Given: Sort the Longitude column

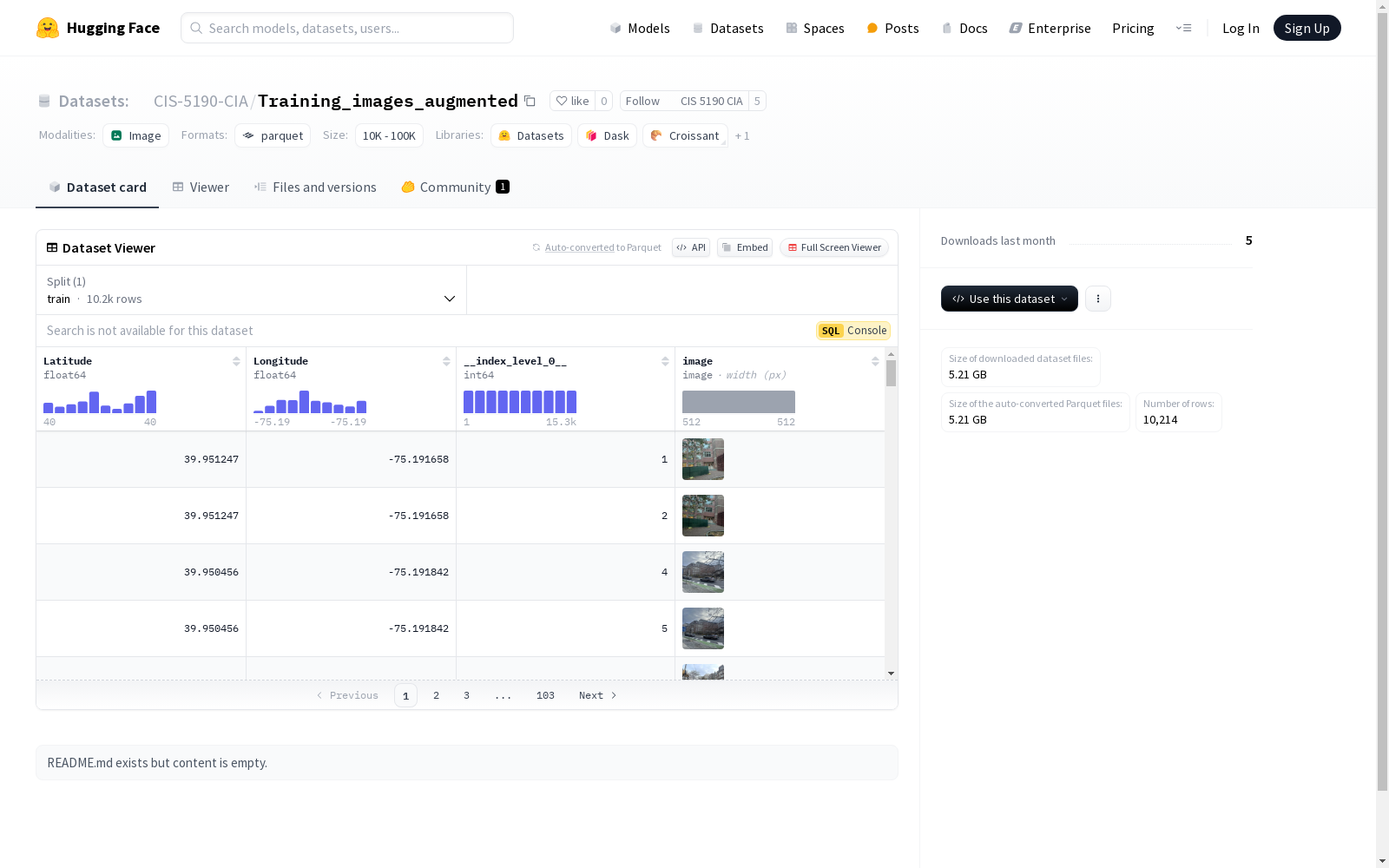Looking at the screenshot, I should 446,361.
